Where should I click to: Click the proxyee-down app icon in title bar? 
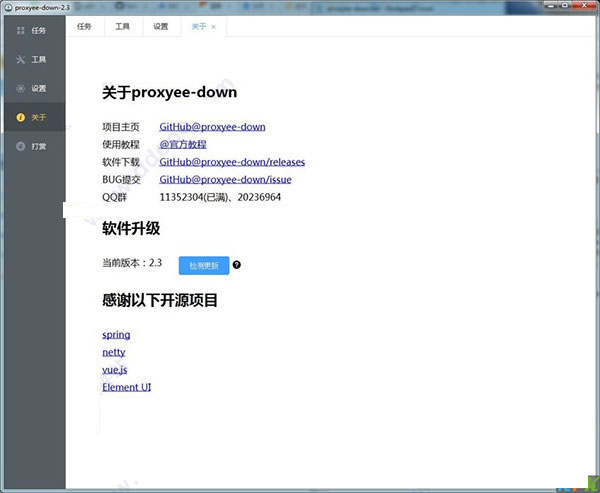click(x=8, y=7)
